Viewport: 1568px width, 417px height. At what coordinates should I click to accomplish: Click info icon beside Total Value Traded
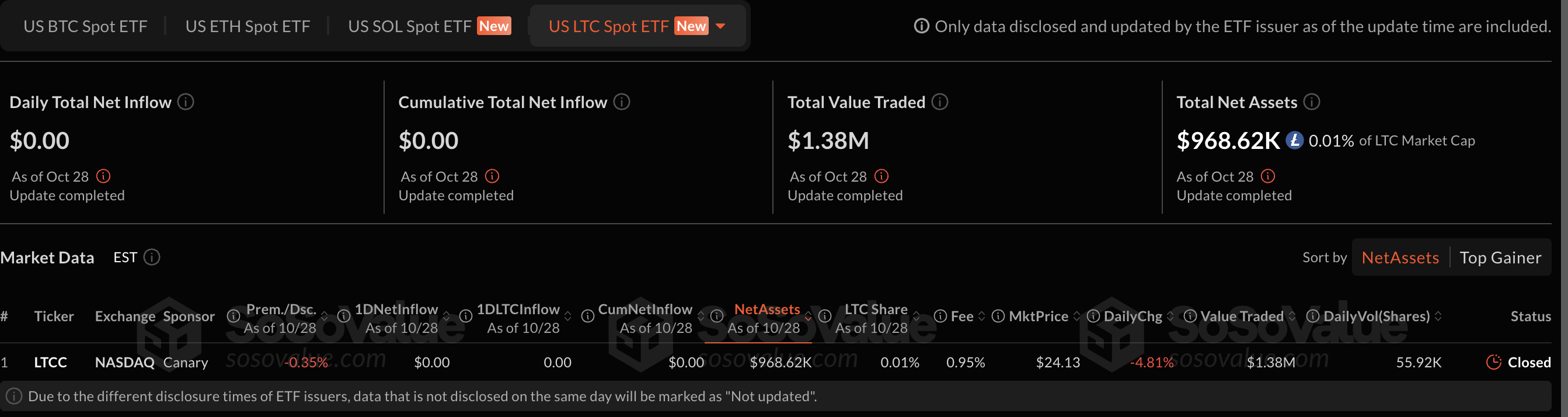940,102
